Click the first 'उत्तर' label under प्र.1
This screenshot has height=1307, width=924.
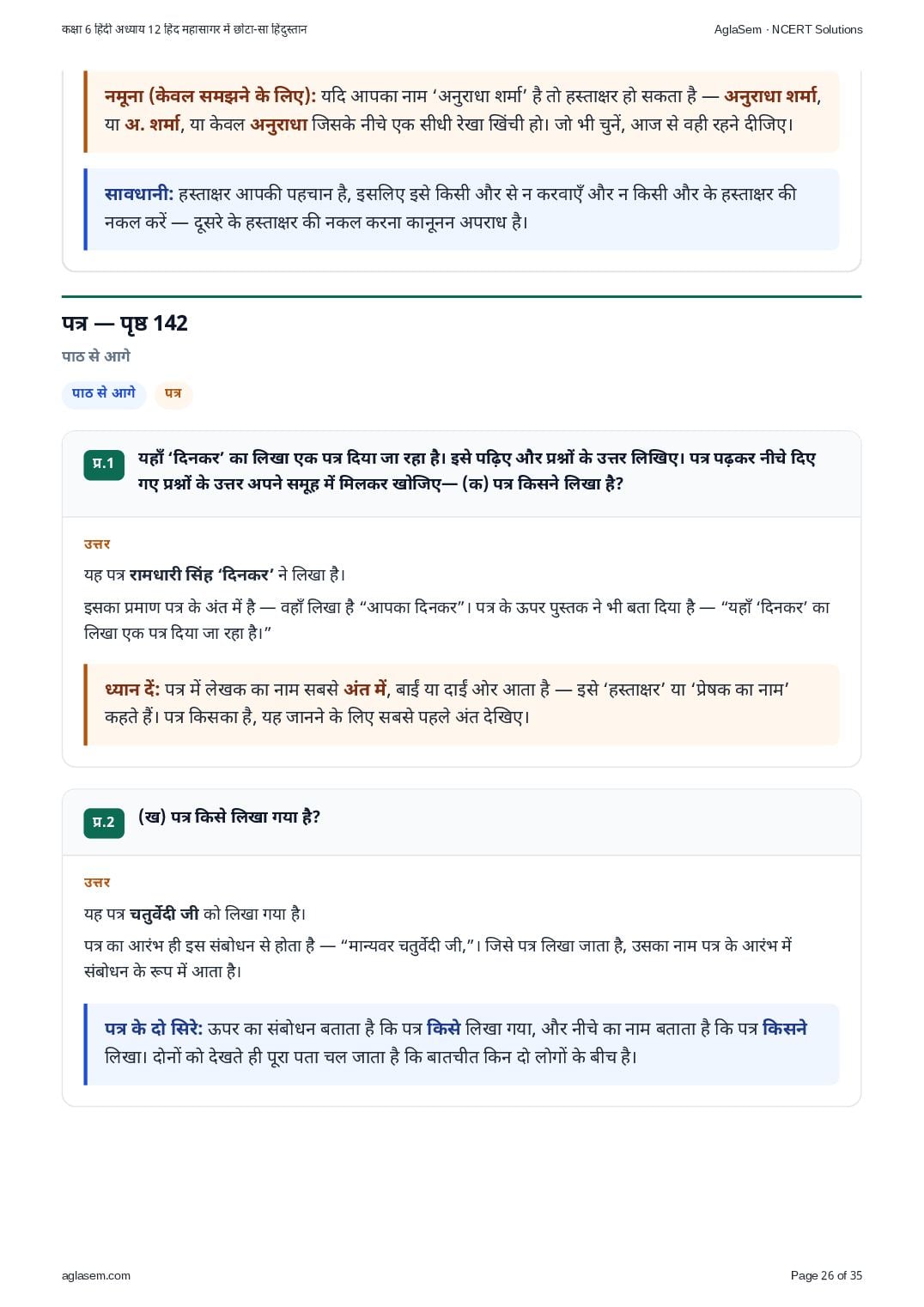point(97,544)
